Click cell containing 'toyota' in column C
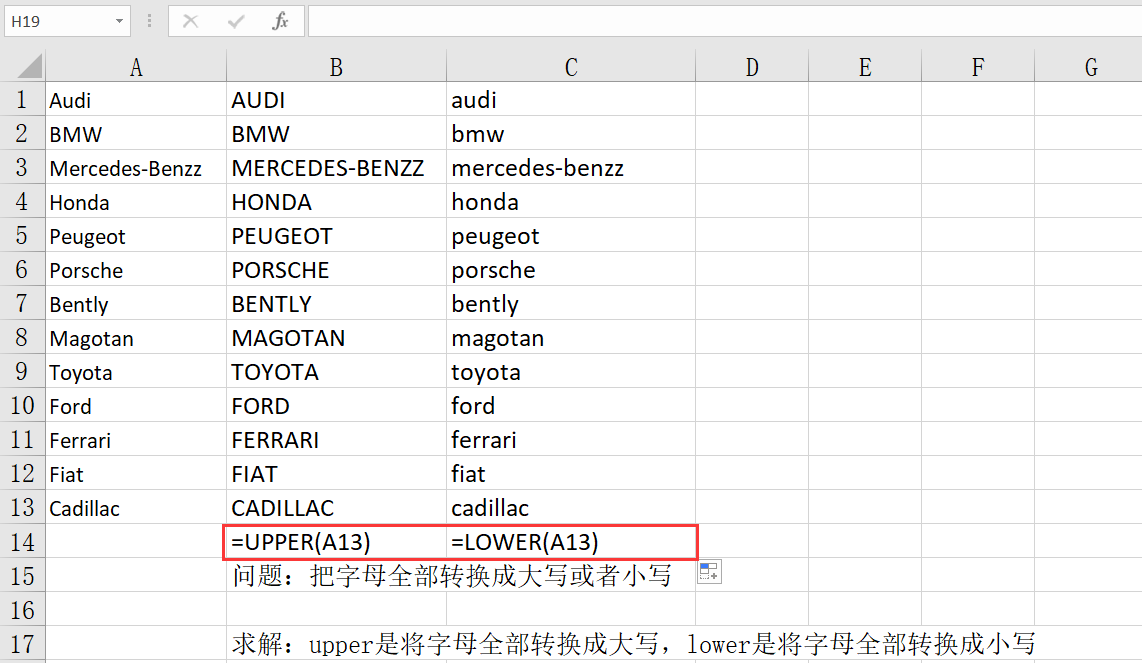The width and height of the screenshot is (1142, 663). coord(571,372)
